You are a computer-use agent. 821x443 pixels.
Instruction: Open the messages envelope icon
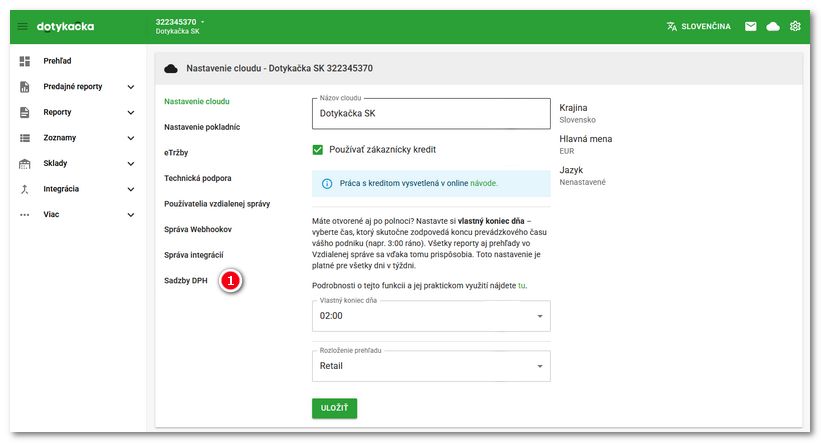[750, 26]
